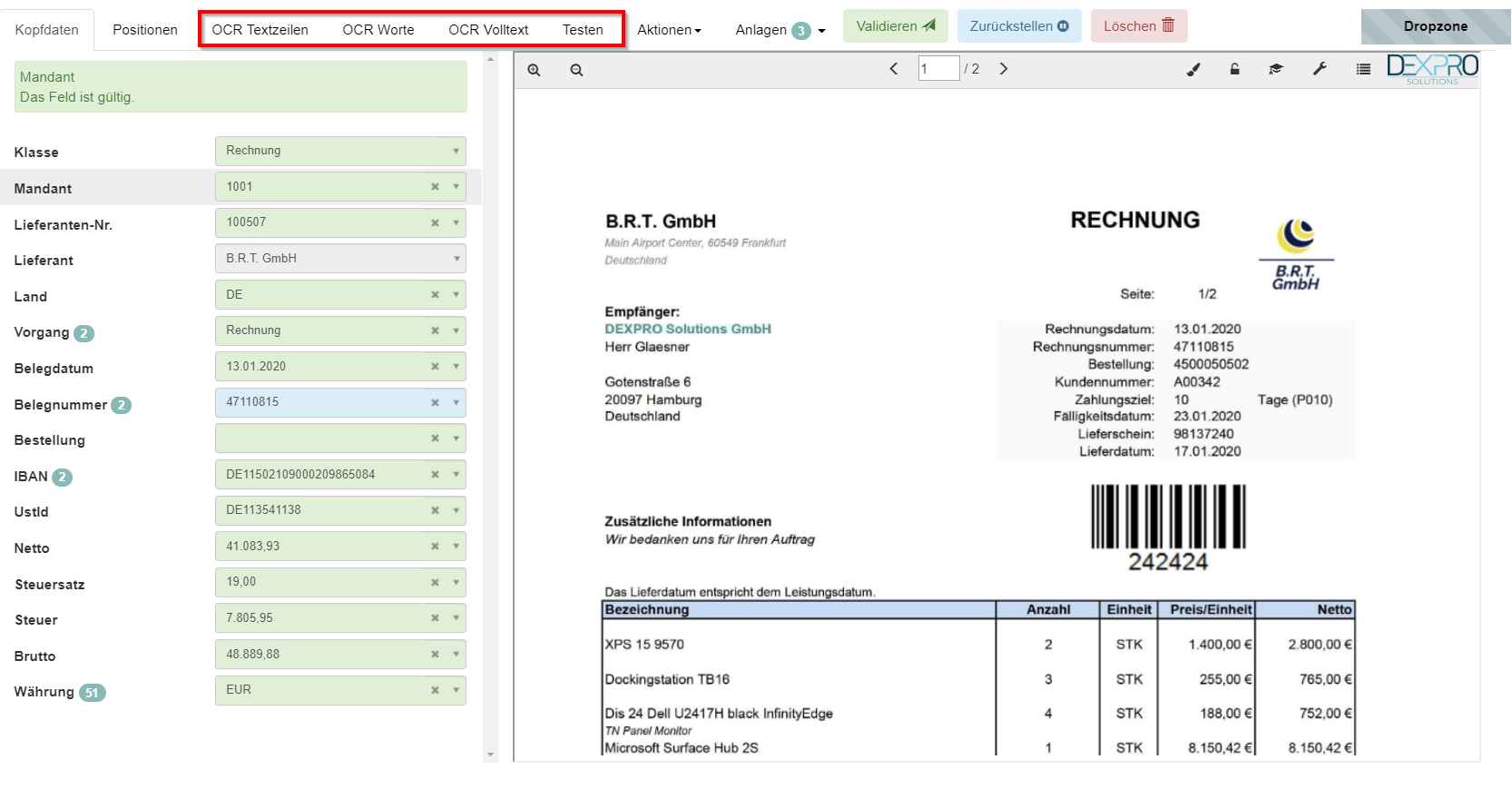This screenshot has height=799, width=1512.
Task: Expand the Land dropdown arrow
Action: [x=456, y=295]
